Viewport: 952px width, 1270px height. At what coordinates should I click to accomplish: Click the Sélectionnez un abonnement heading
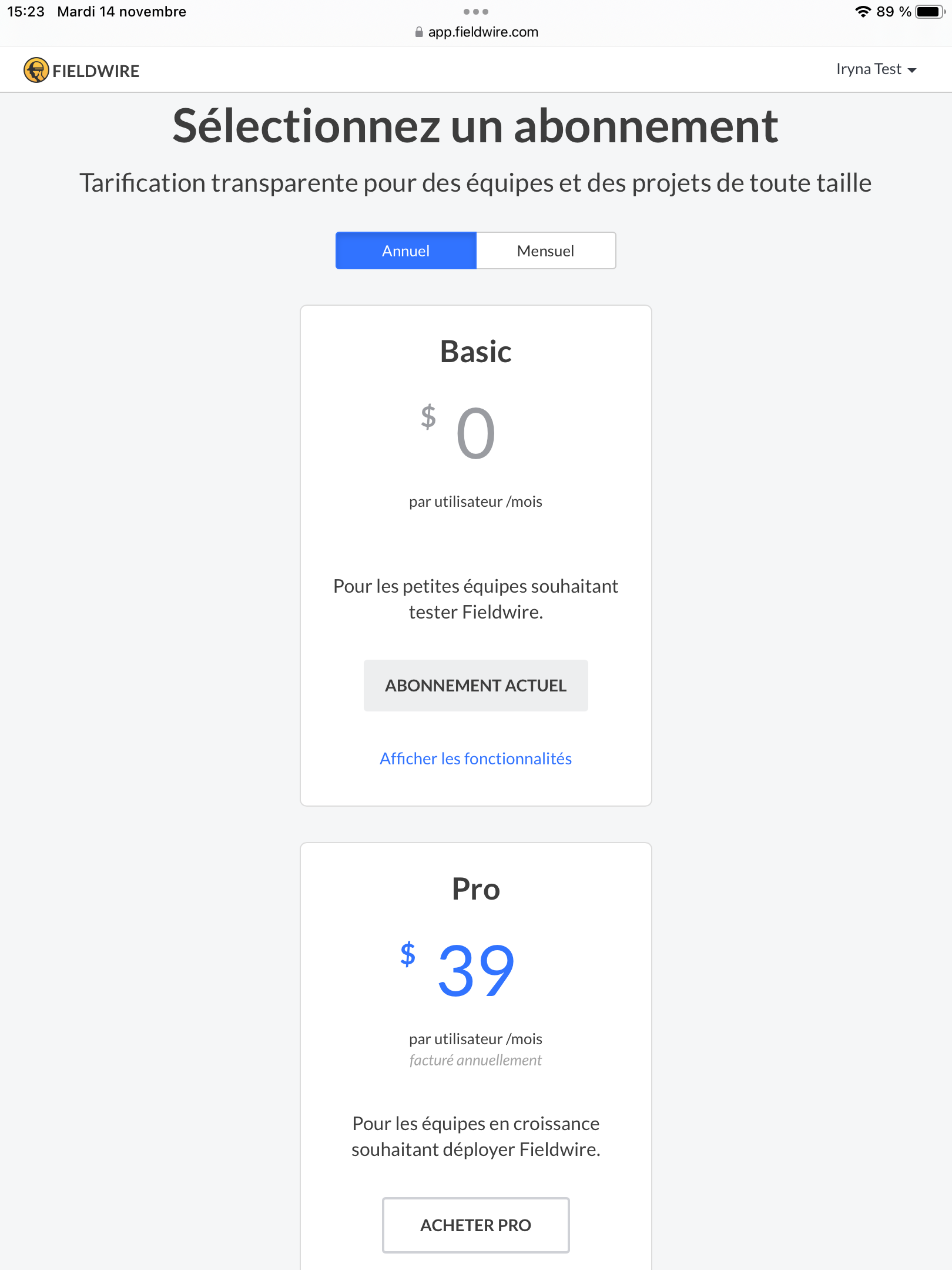(476, 126)
